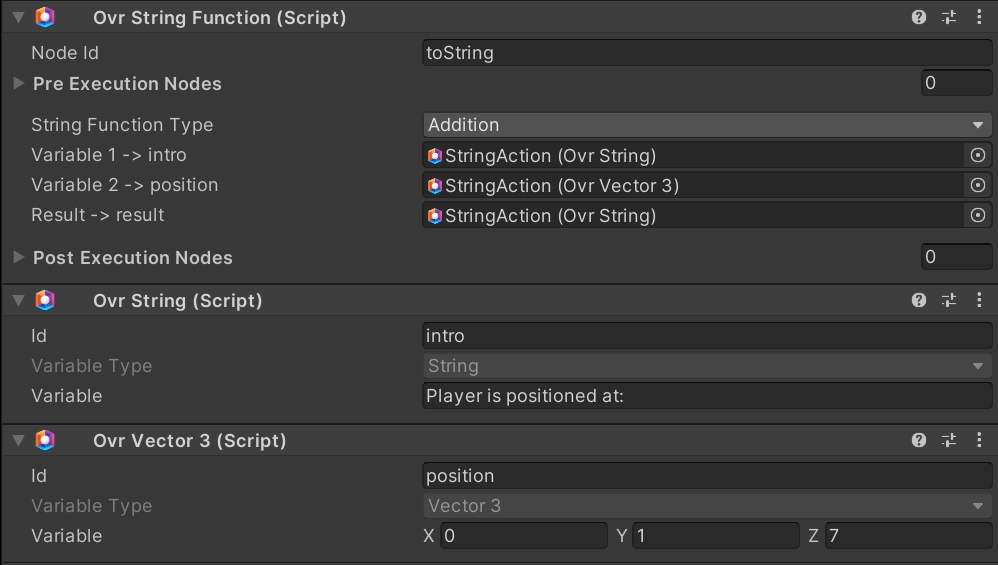The height and width of the screenshot is (565, 998).
Task: Click the Node Id text field
Action: pyautogui.click(x=707, y=53)
